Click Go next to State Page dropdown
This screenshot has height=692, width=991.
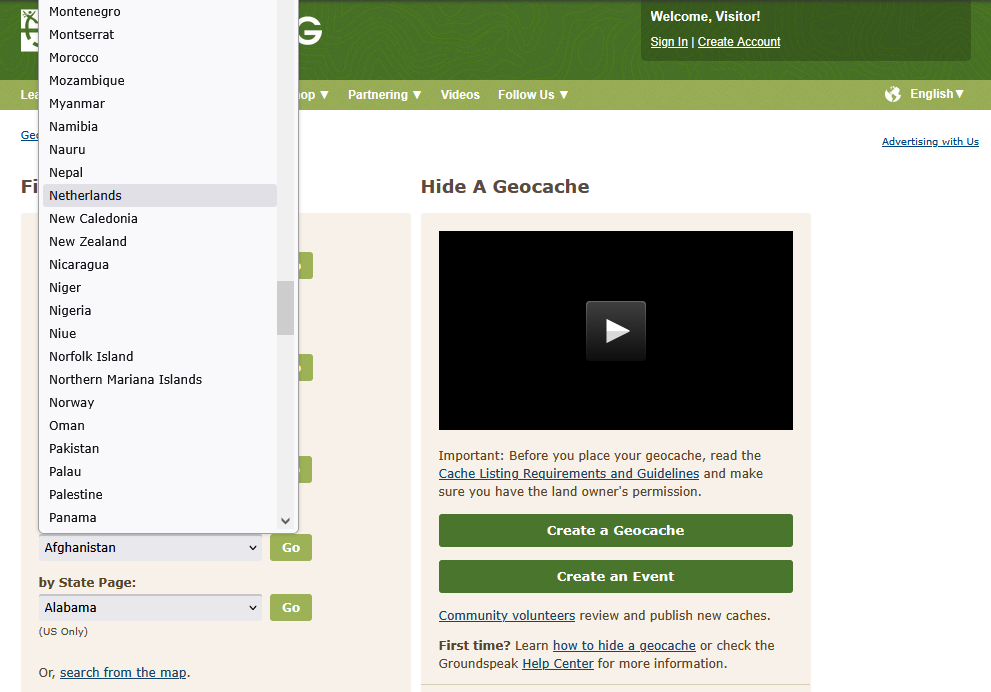291,607
